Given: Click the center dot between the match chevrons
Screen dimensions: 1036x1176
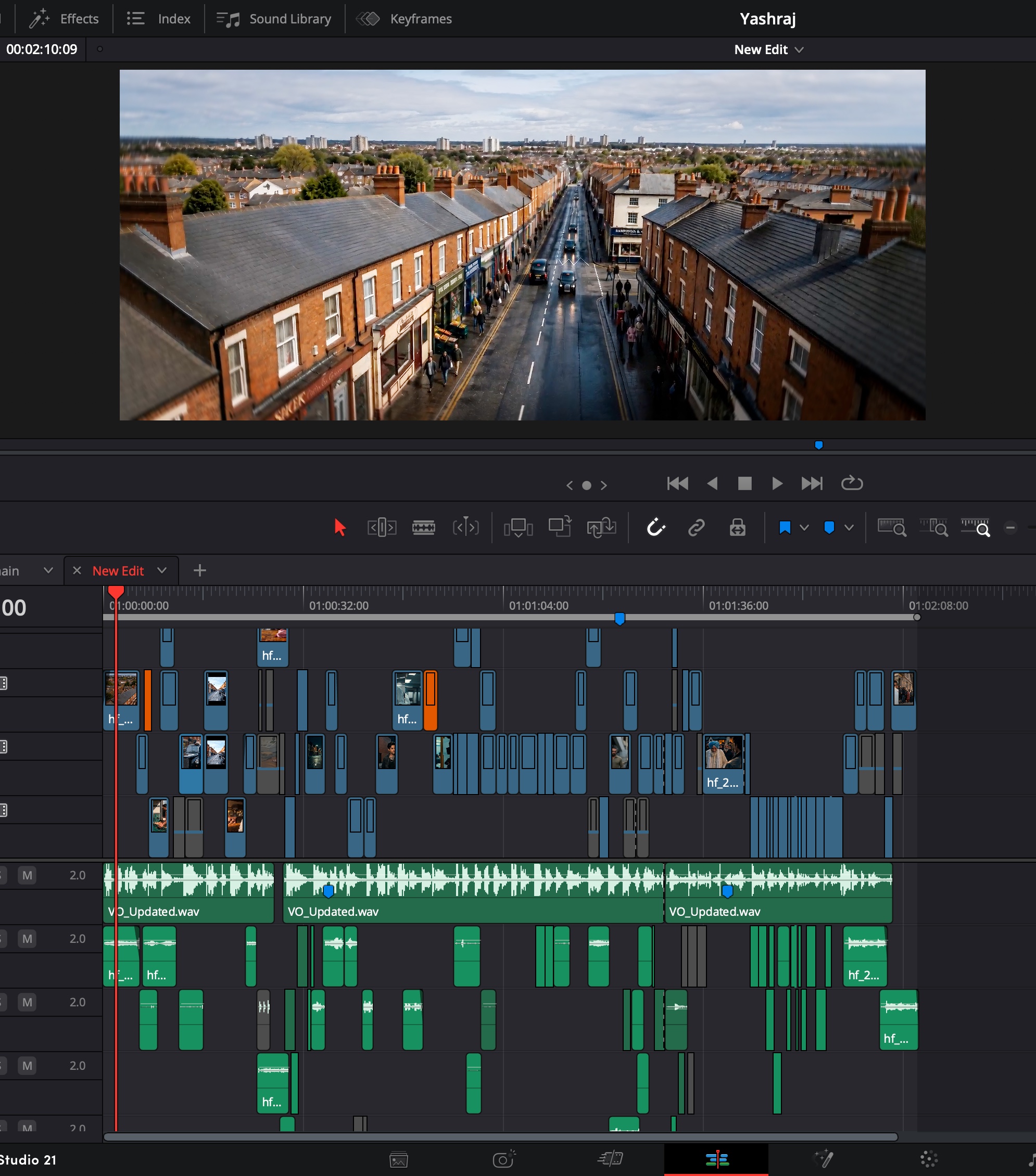Looking at the screenshot, I should point(587,485).
